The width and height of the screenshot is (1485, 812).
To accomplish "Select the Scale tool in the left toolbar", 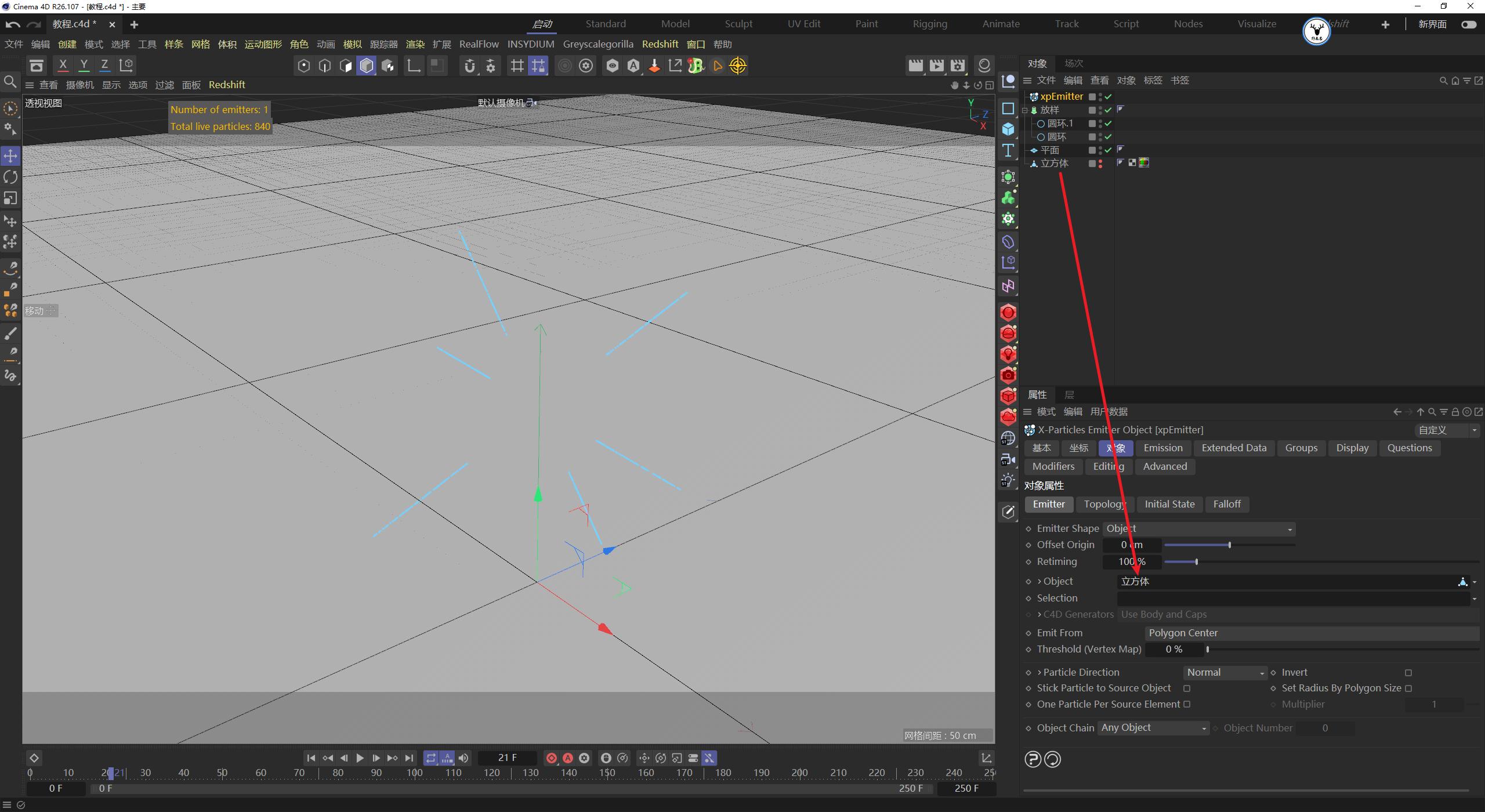I will [10, 198].
